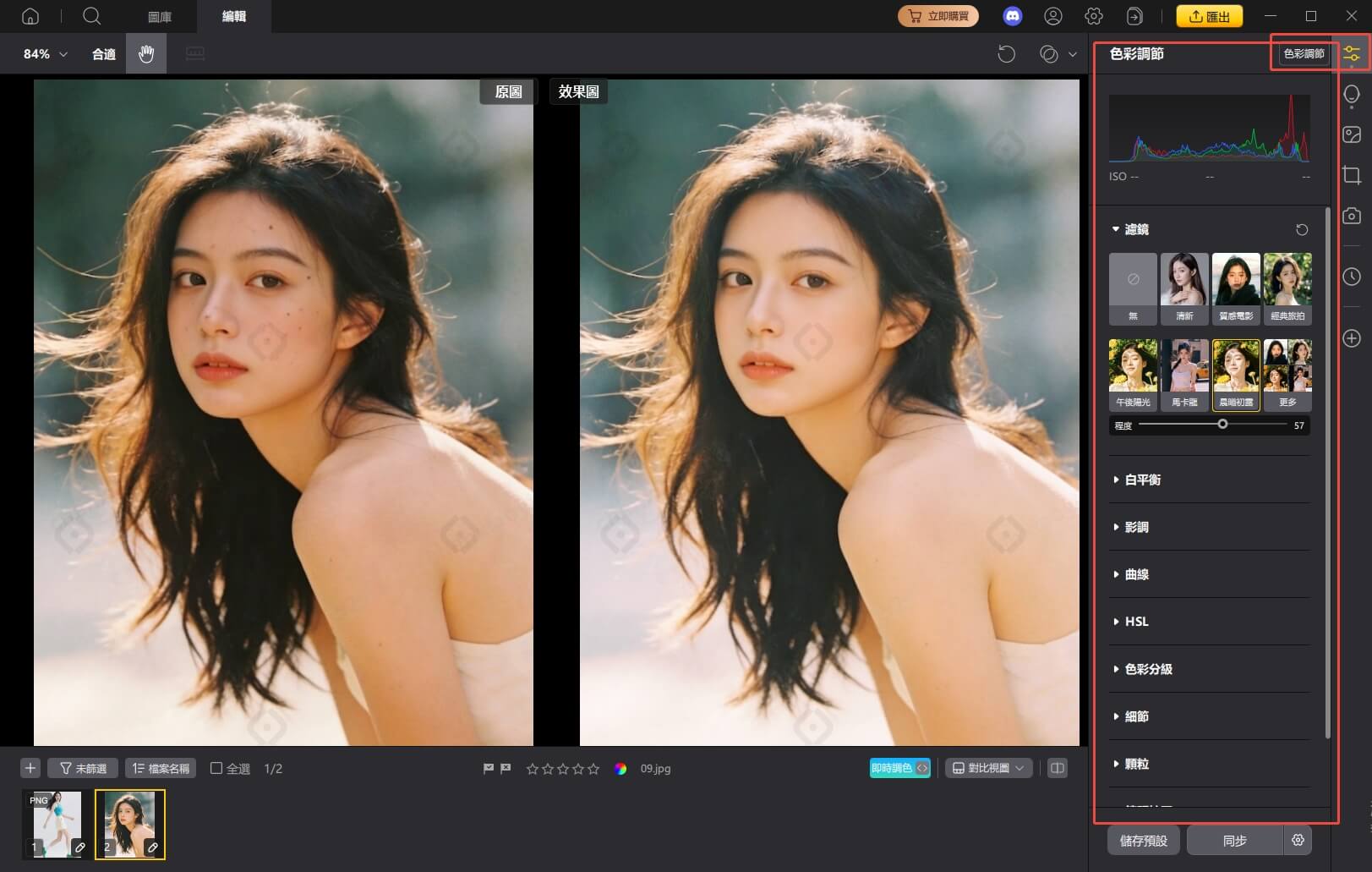
Task: Select the 原圖 comparison label
Action: point(508,91)
